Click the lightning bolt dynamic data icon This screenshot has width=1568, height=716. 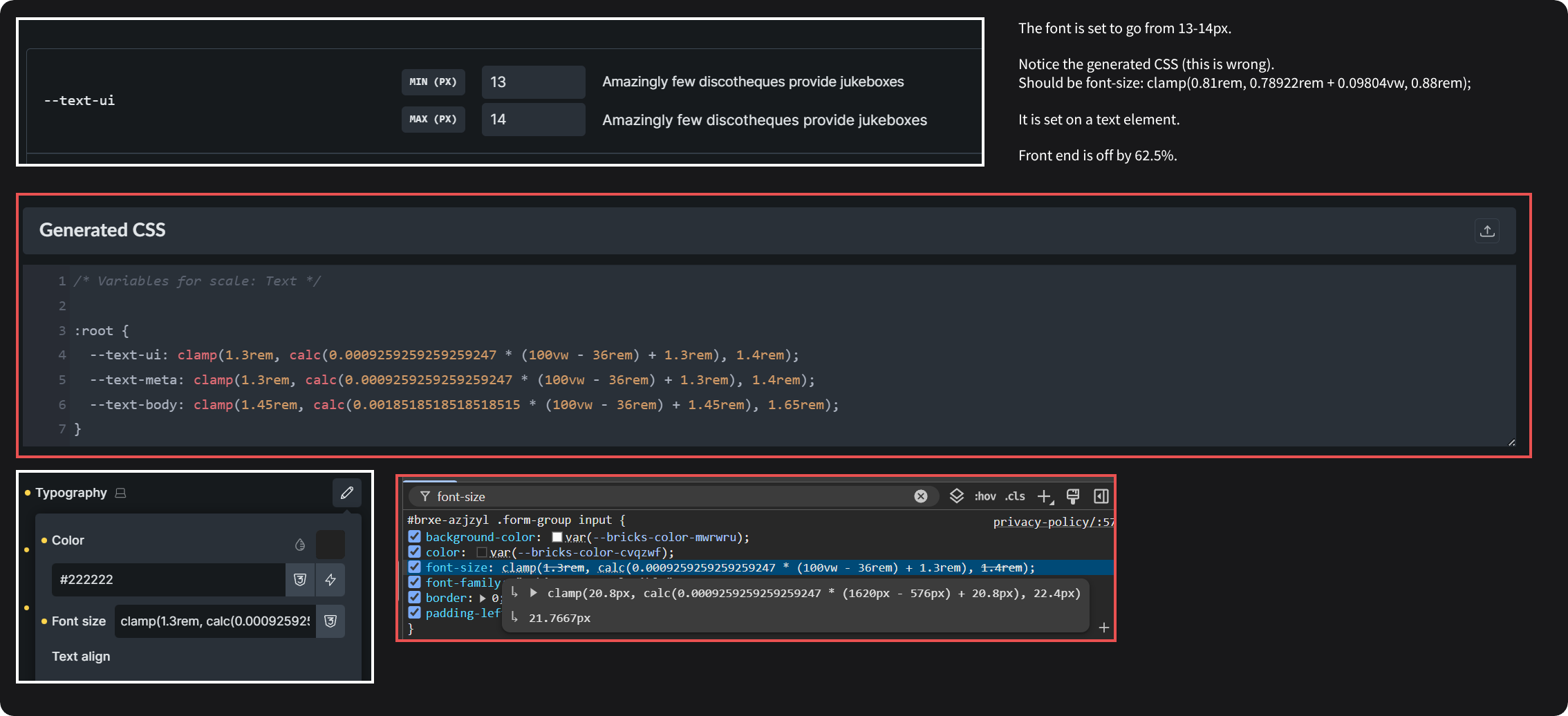click(330, 580)
